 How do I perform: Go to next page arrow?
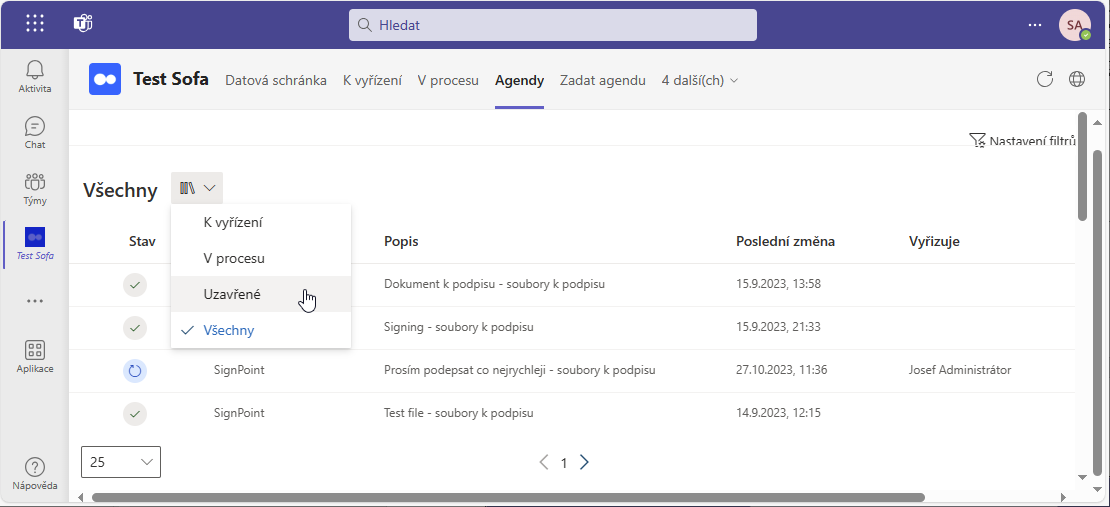pos(584,462)
